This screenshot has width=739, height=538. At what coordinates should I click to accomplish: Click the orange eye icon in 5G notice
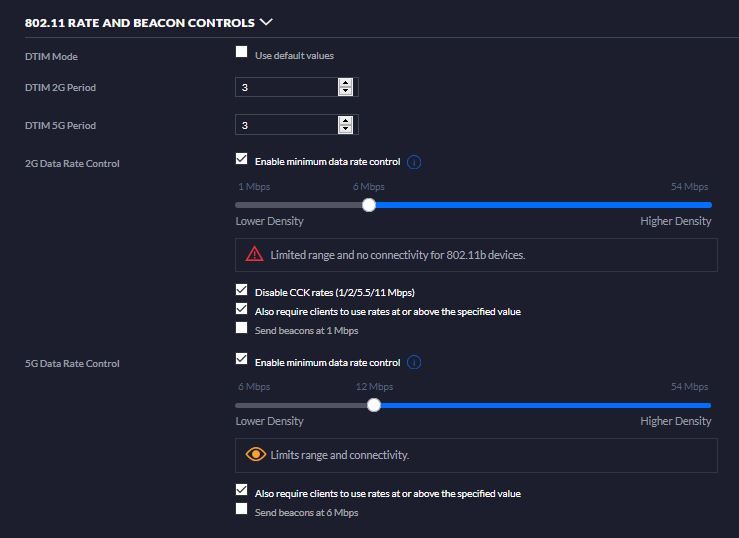(x=256, y=455)
